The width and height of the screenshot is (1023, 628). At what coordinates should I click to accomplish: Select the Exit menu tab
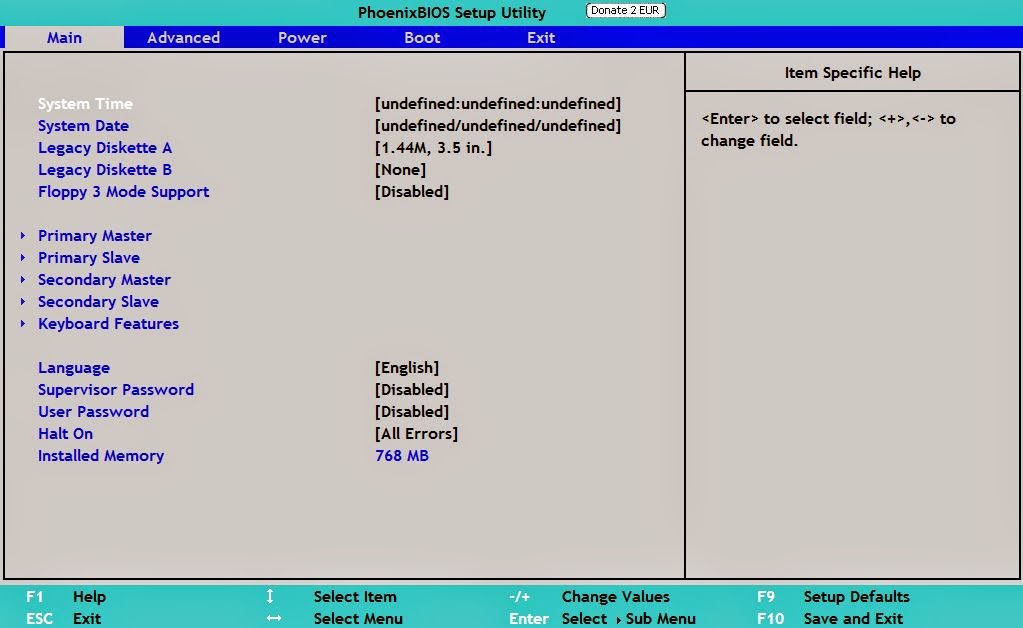(541, 38)
